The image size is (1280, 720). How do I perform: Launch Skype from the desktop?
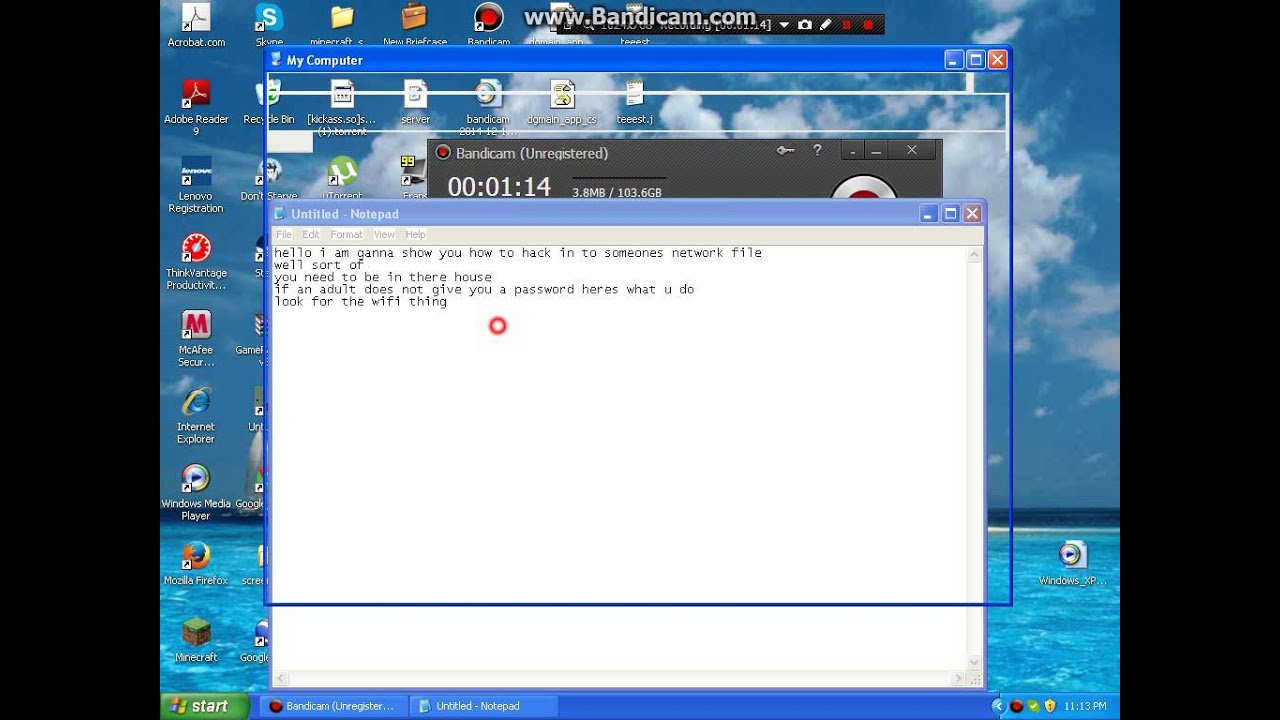tap(269, 25)
